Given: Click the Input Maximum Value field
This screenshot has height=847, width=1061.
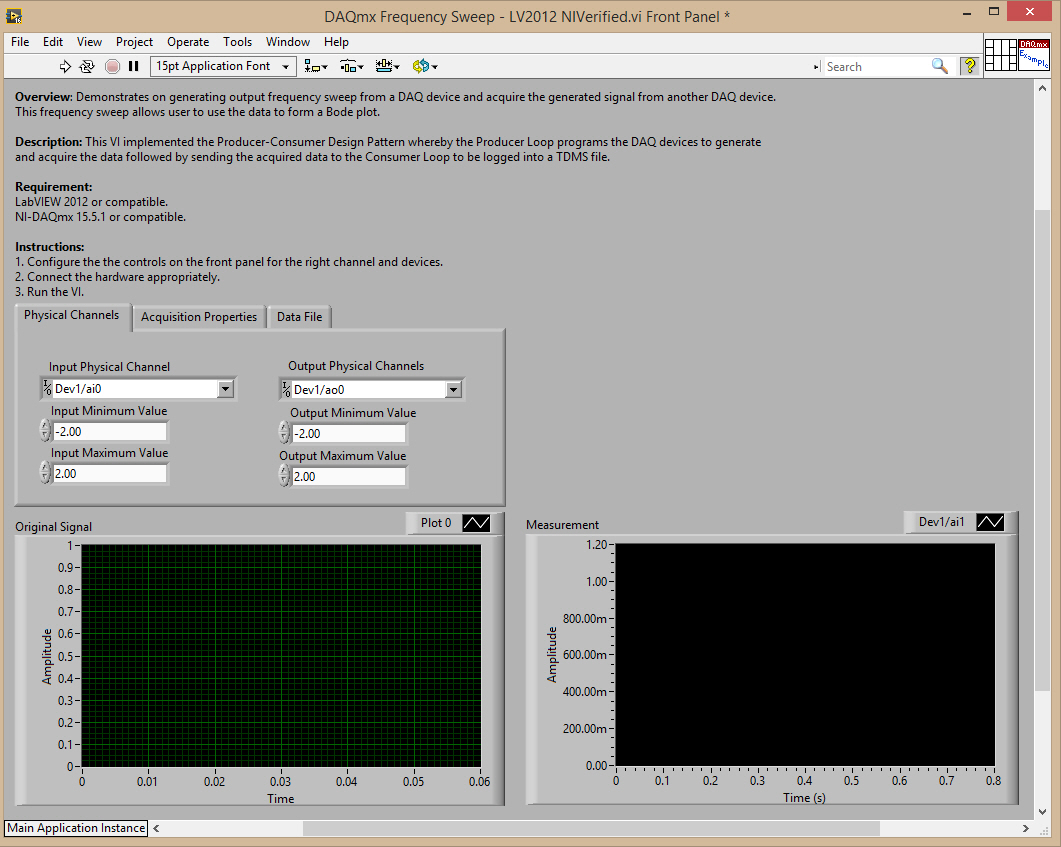Looking at the screenshot, I should (x=110, y=474).
